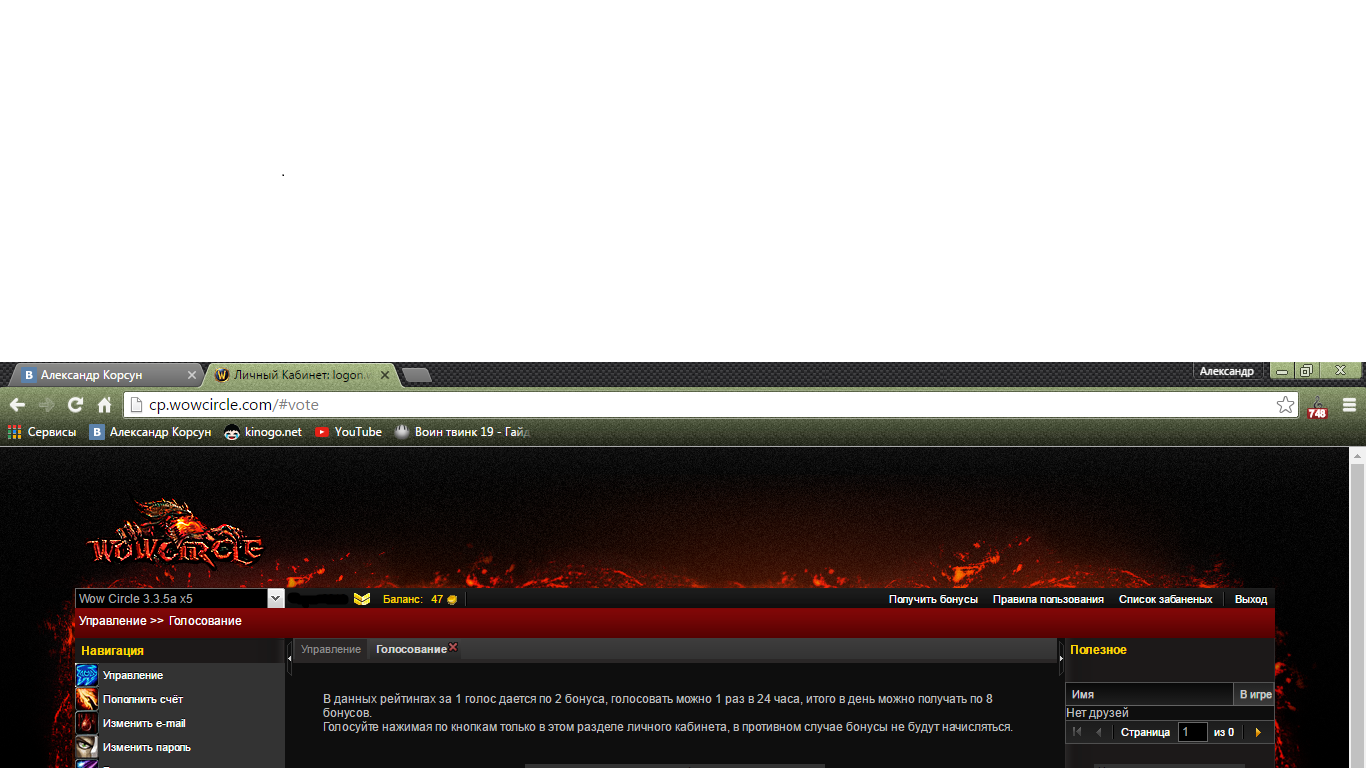Go to next page of friends list
The height and width of the screenshot is (768, 1366).
pos(1258,732)
